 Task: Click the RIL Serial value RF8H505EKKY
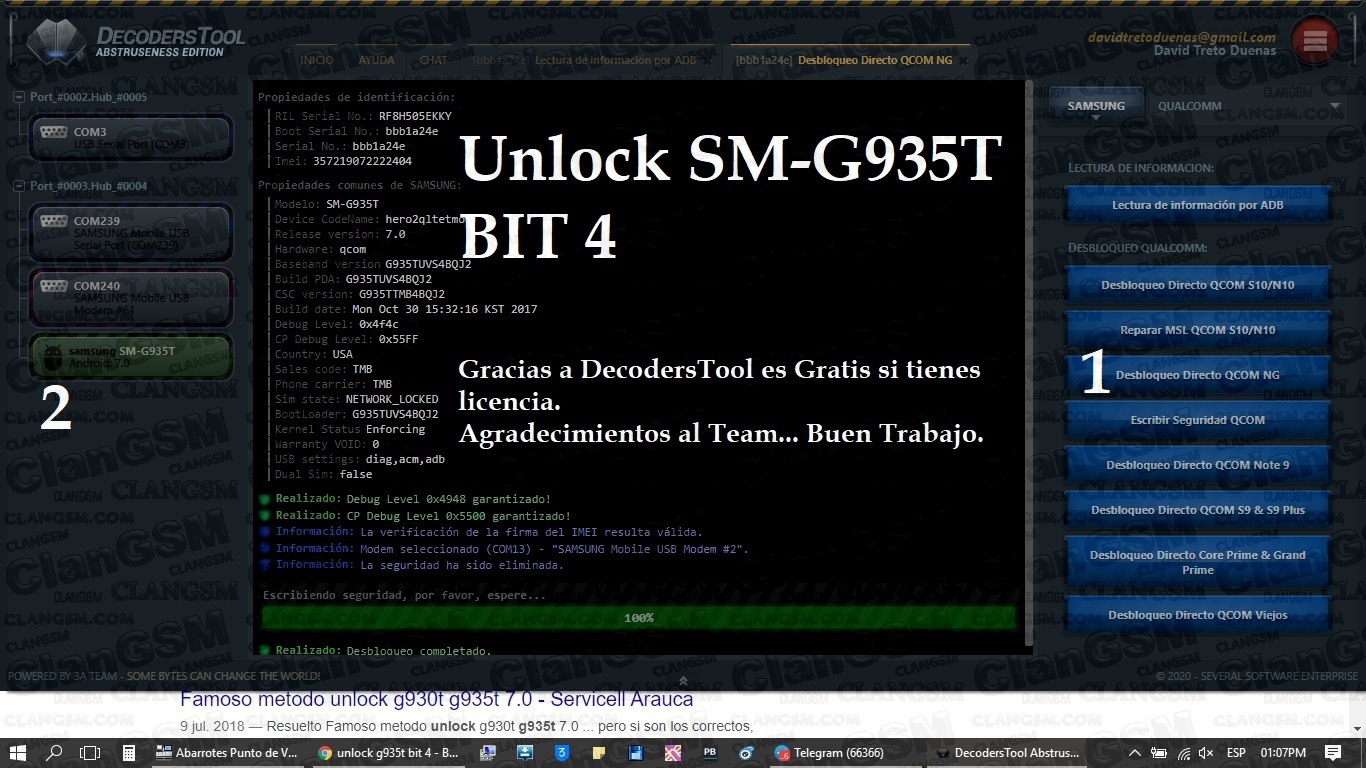click(x=415, y=116)
